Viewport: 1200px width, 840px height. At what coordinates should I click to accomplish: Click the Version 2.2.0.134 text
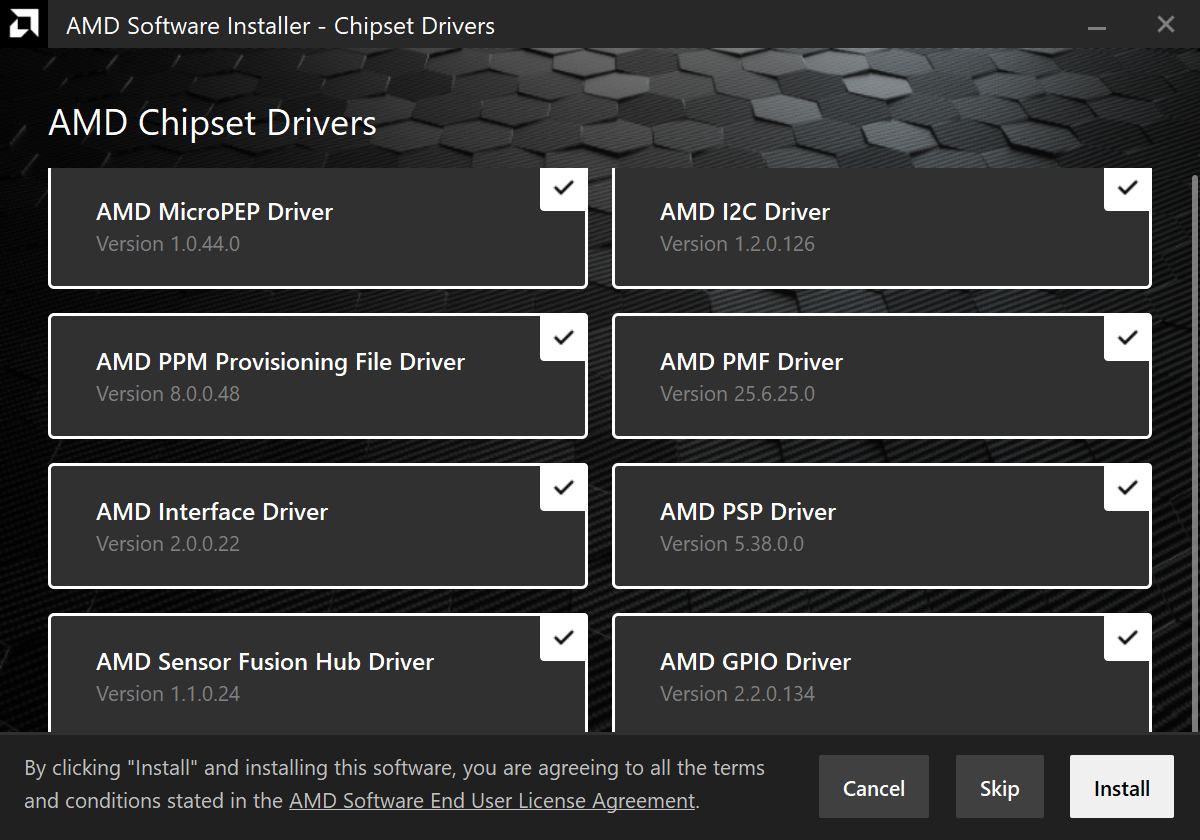(737, 694)
